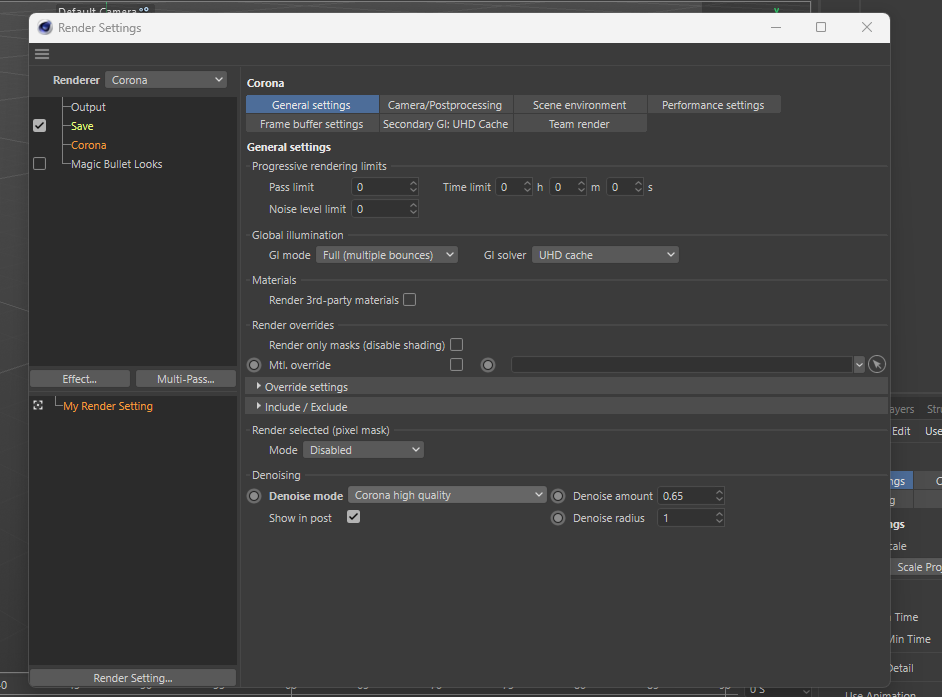The width and height of the screenshot is (942, 697).
Task: Click the Time limit hours stepper
Action: click(527, 187)
